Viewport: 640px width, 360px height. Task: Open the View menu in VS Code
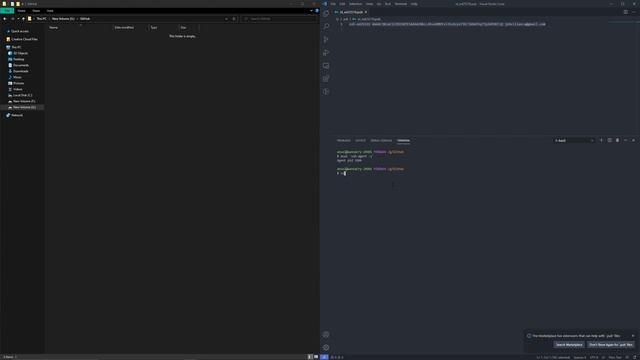coord(369,4)
